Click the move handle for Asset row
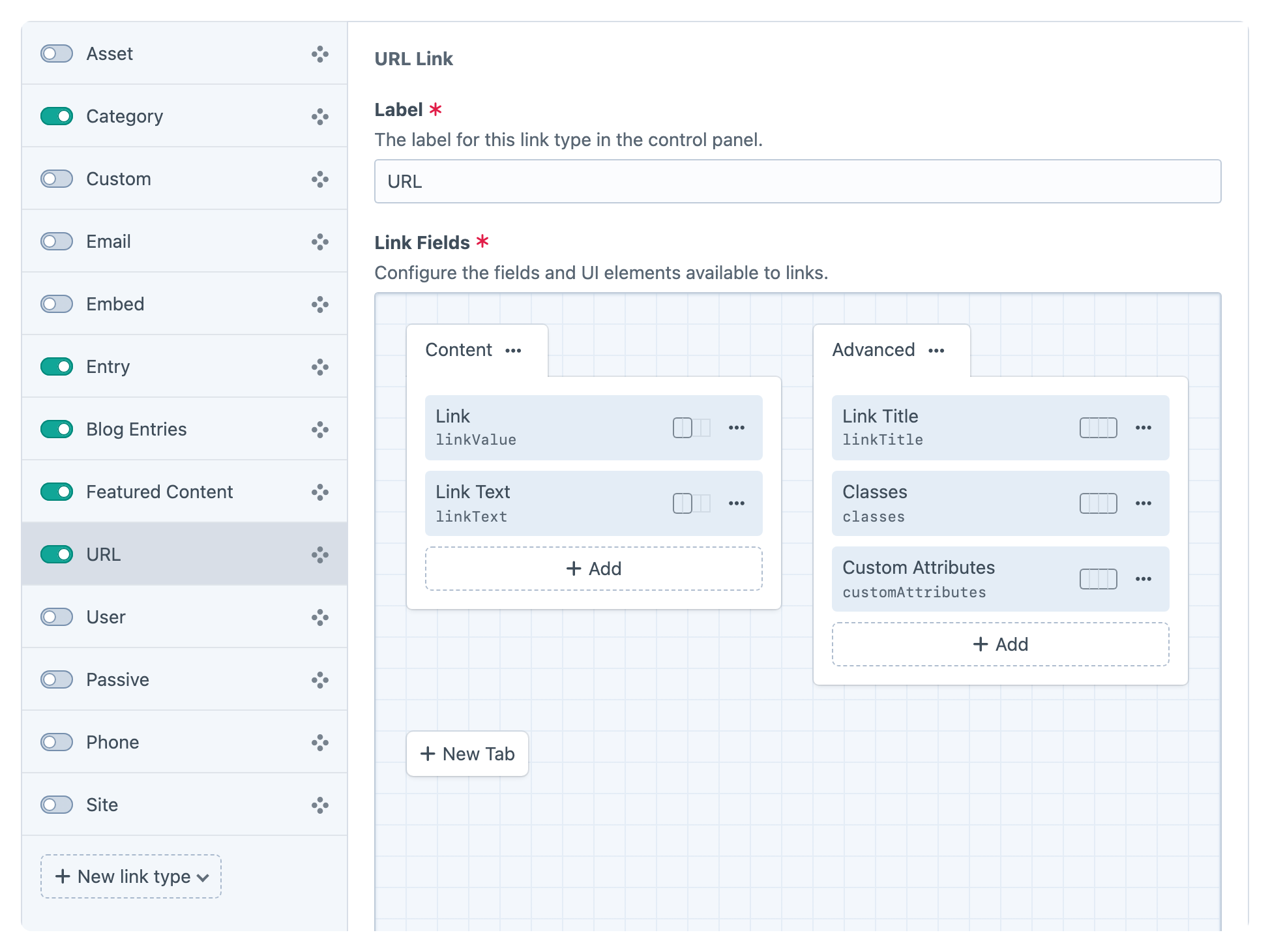Viewport: 1270px width, 952px height. pyautogui.click(x=319, y=54)
